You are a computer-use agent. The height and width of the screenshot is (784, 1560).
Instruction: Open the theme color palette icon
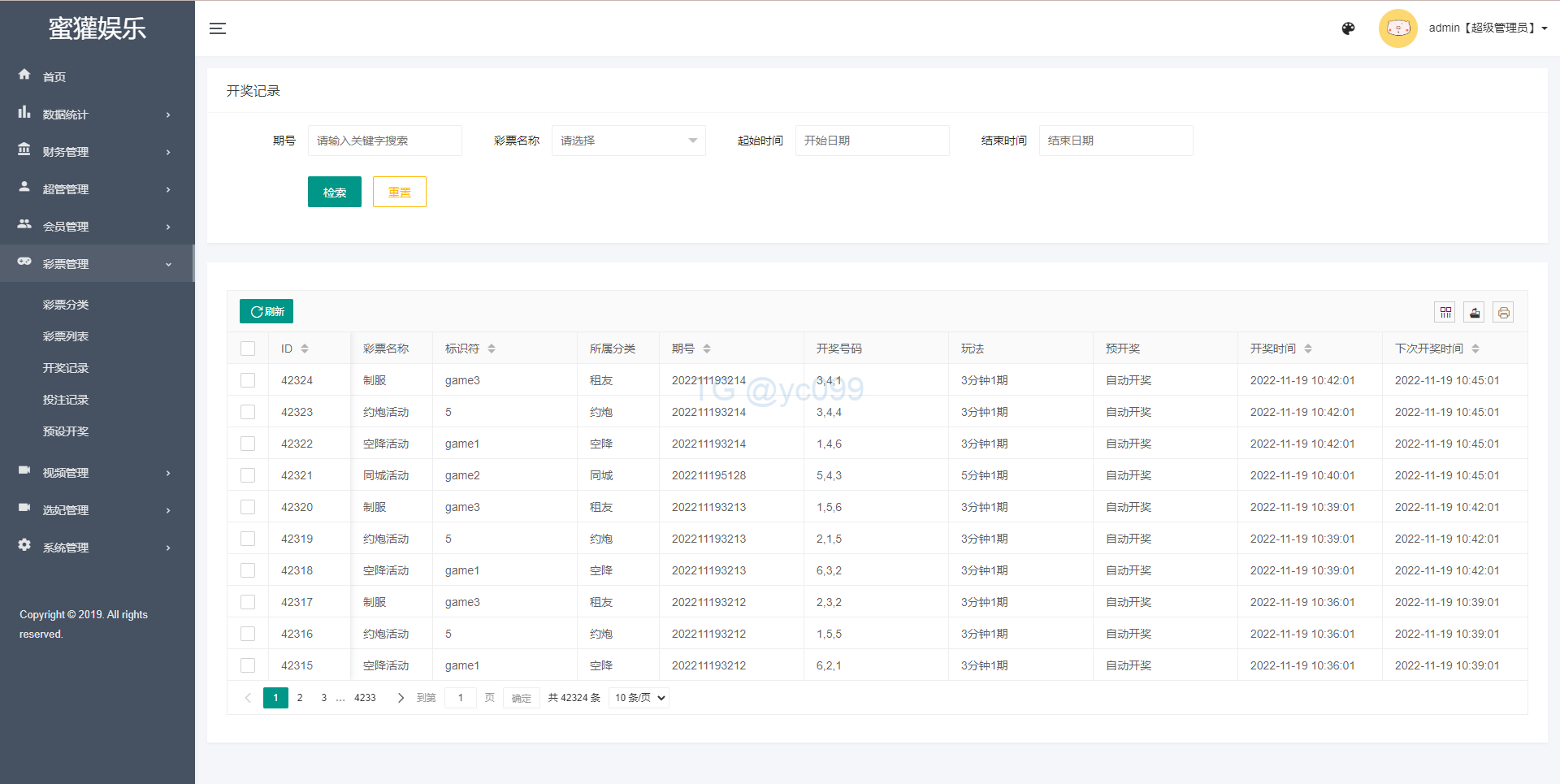tap(1348, 28)
